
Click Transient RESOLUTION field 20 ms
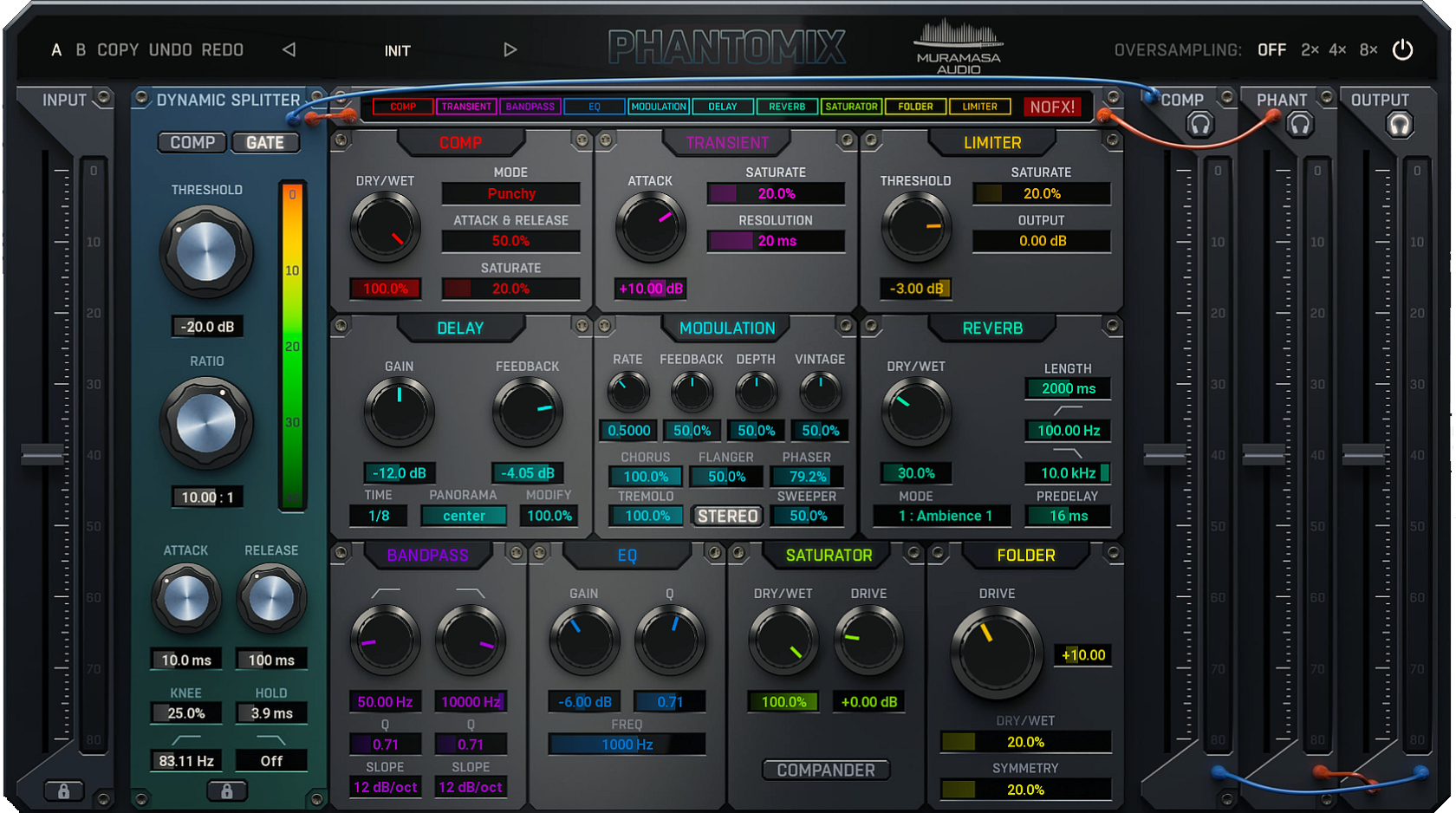pos(777,241)
